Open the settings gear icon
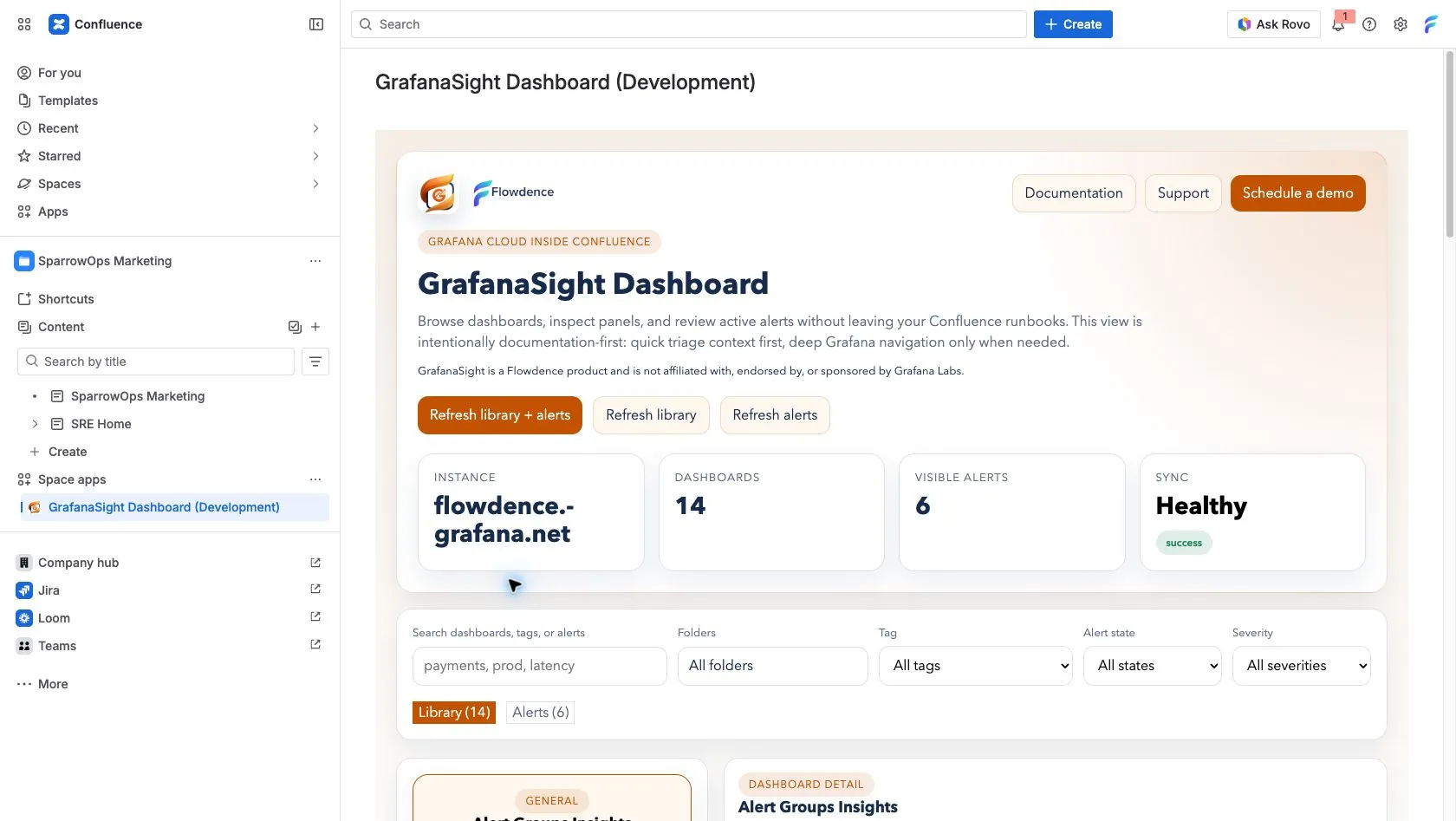 [1401, 24]
